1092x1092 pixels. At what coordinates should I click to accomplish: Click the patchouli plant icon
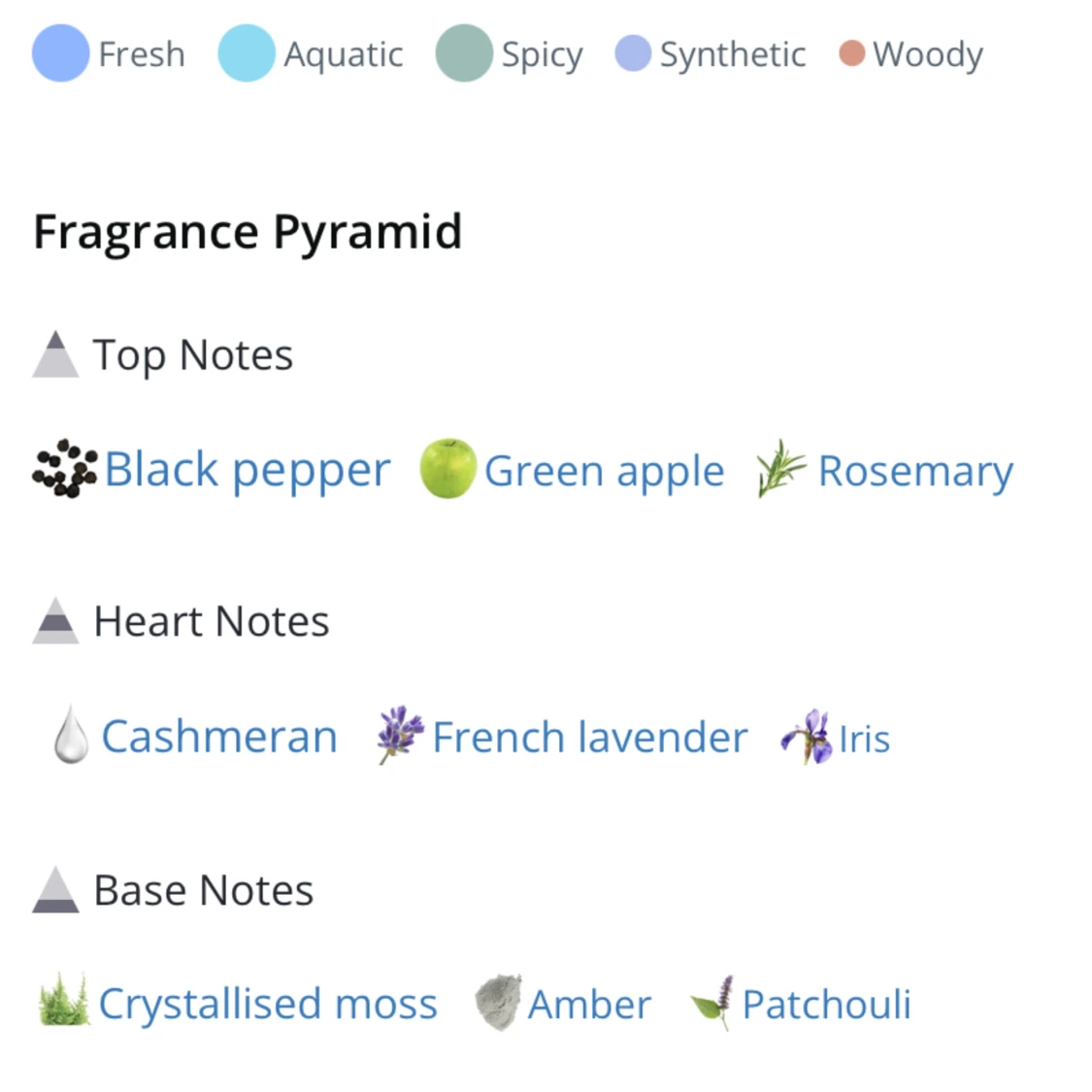713,1003
